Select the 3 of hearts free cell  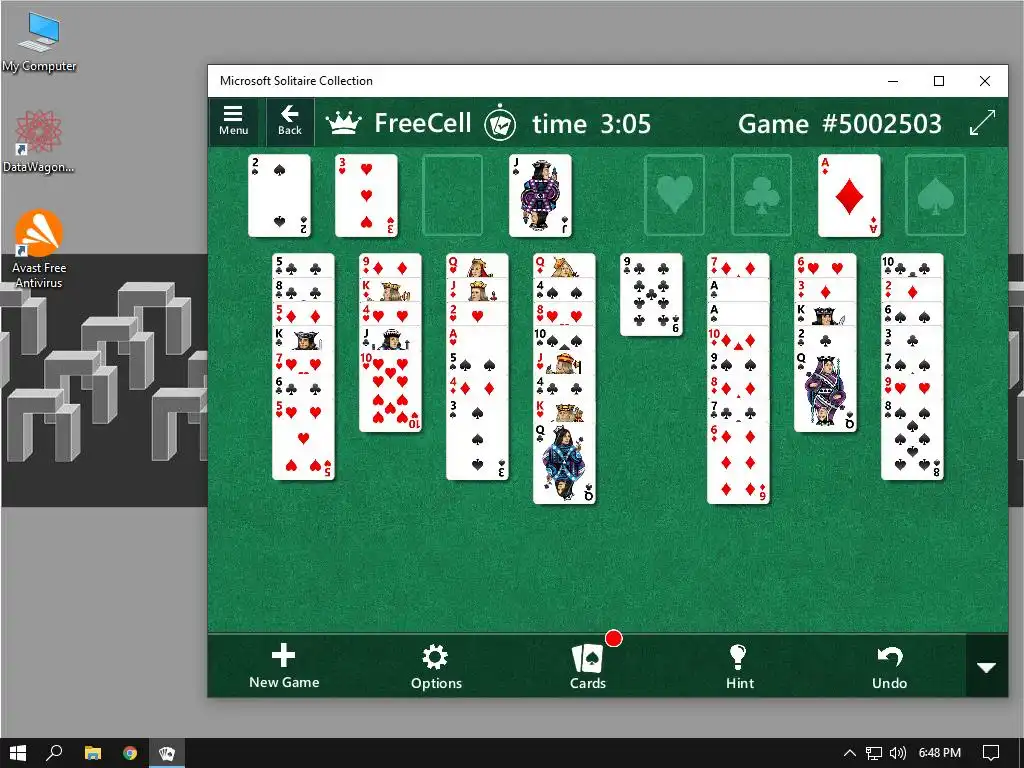pos(366,195)
